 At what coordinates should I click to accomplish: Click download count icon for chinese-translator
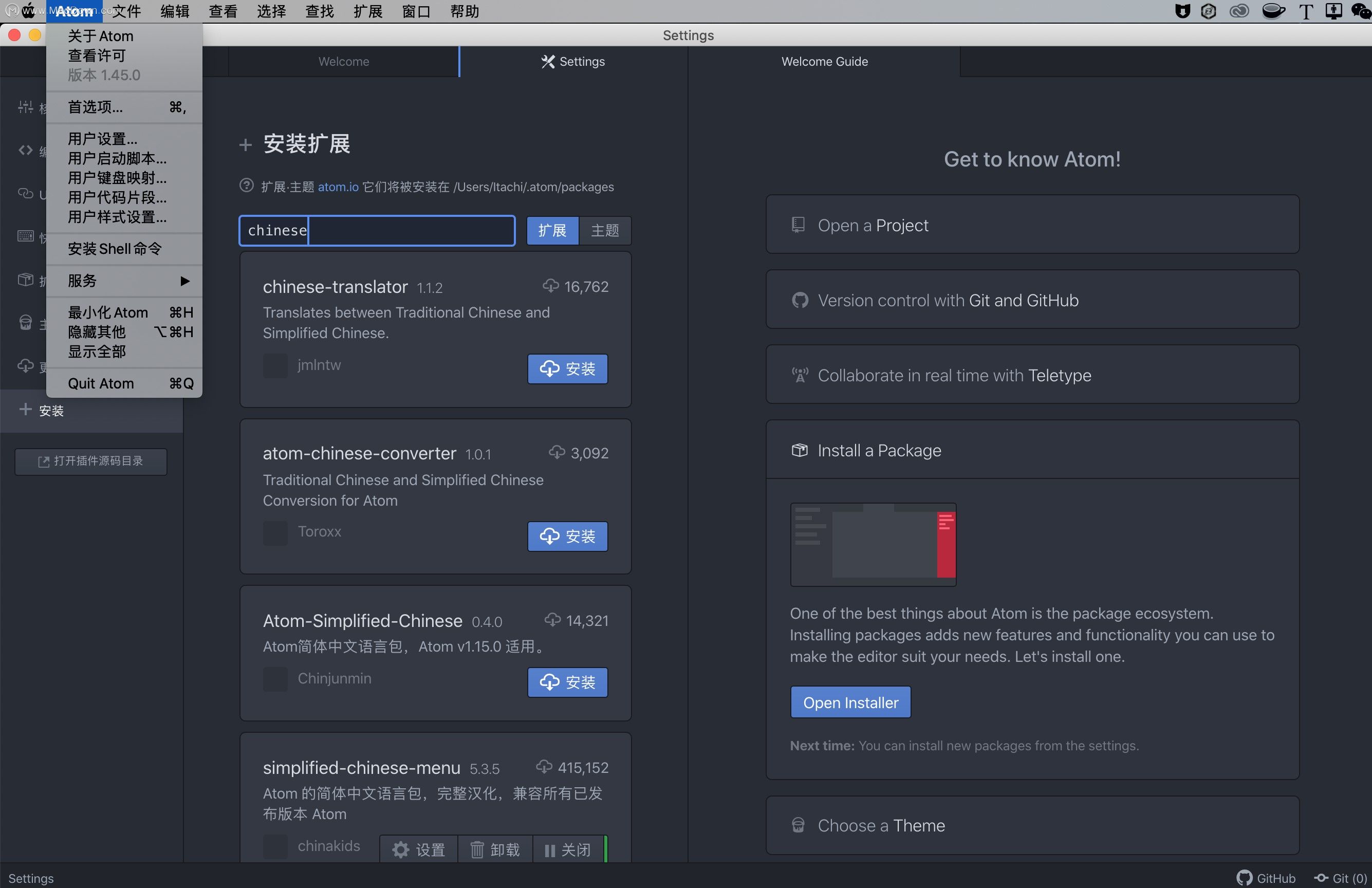point(551,285)
